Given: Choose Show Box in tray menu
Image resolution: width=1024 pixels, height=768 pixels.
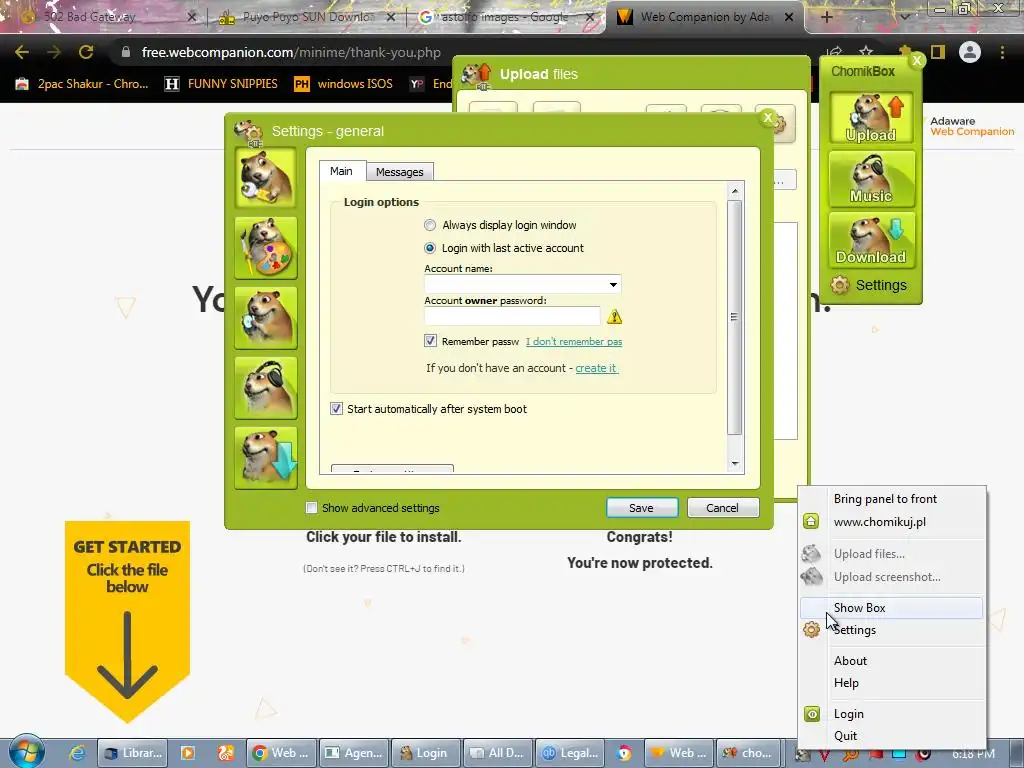Looking at the screenshot, I should click(x=892, y=608).
